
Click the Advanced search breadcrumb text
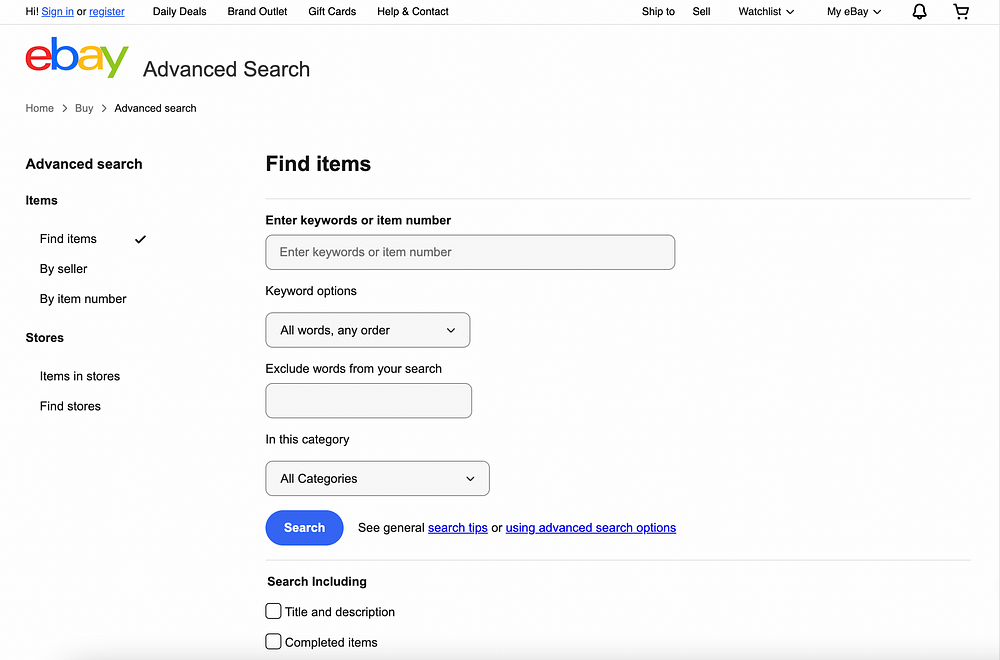click(155, 108)
